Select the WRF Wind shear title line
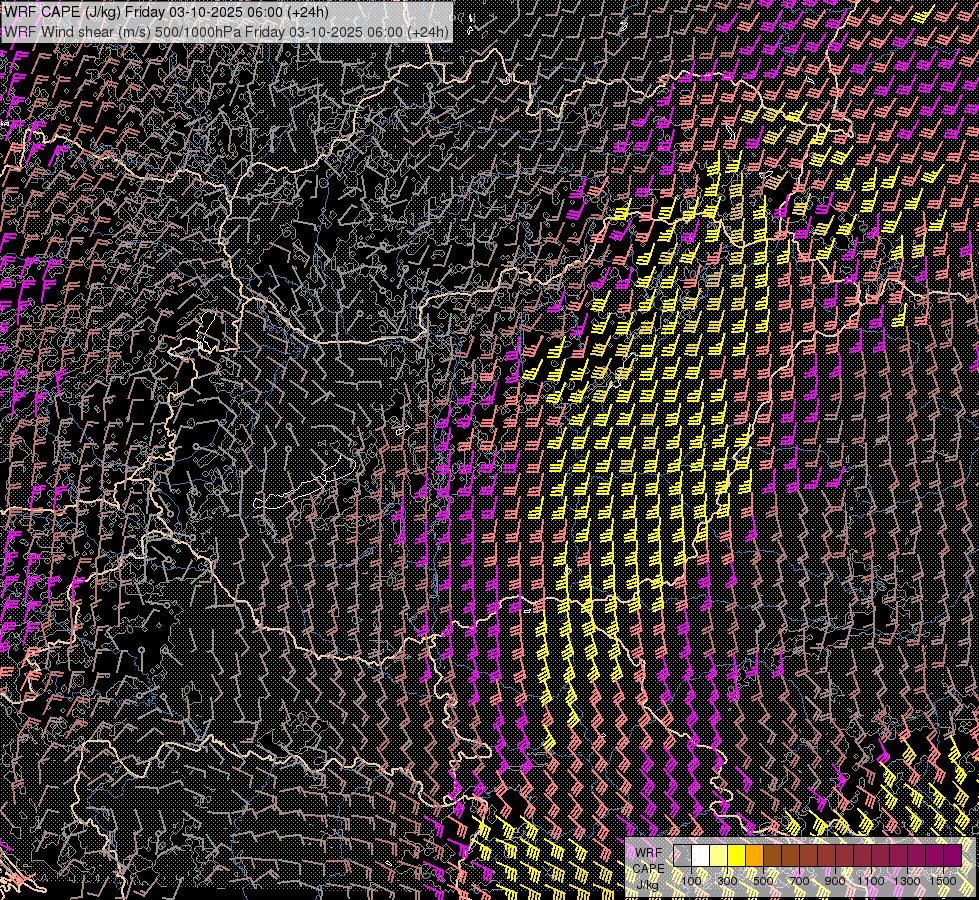 tap(226, 31)
